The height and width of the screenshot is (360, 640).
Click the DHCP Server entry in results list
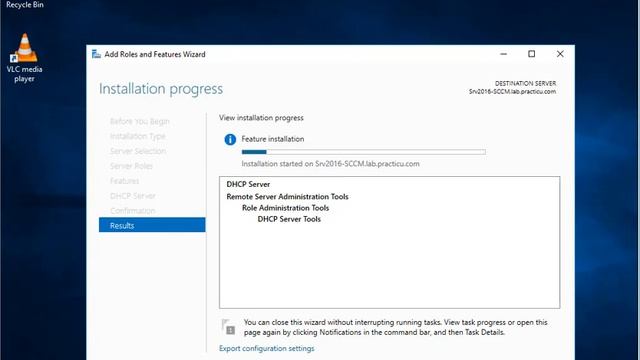[248, 184]
